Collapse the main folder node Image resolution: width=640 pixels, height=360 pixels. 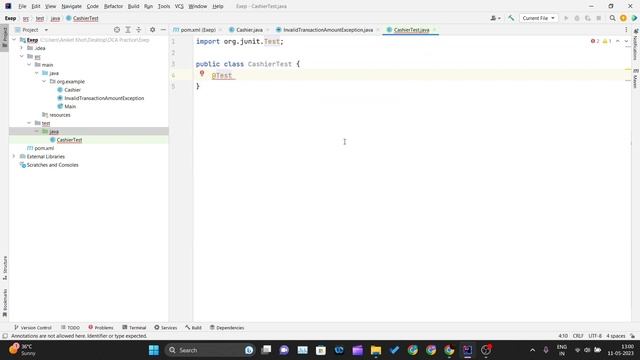(29, 65)
